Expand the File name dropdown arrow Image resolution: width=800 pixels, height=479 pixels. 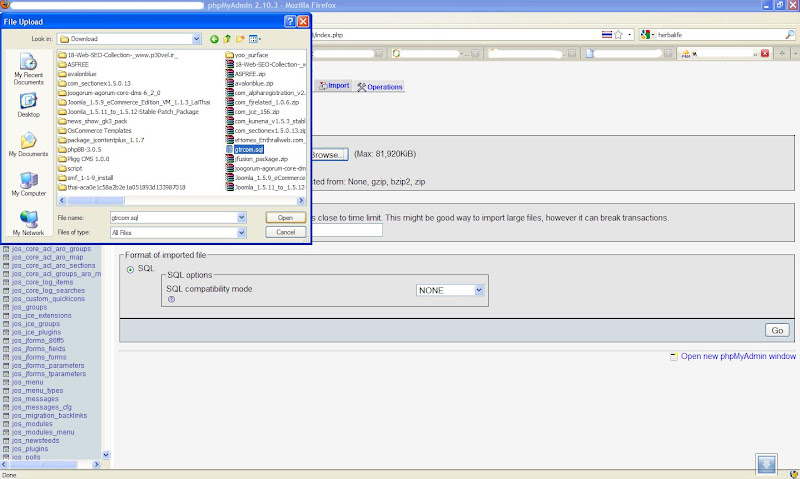point(241,217)
